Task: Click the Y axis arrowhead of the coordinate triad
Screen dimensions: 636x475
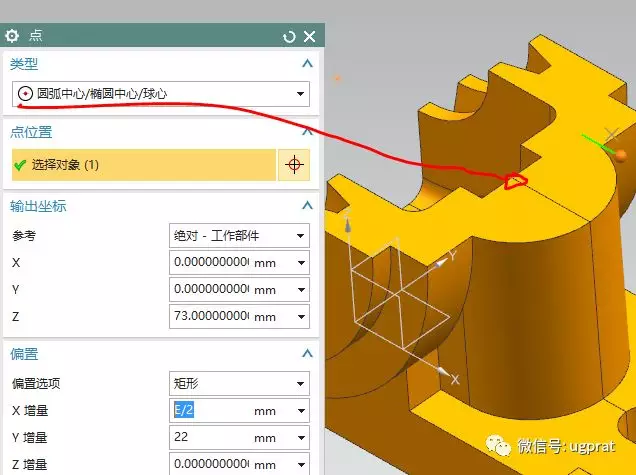Action: (x=440, y=263)
